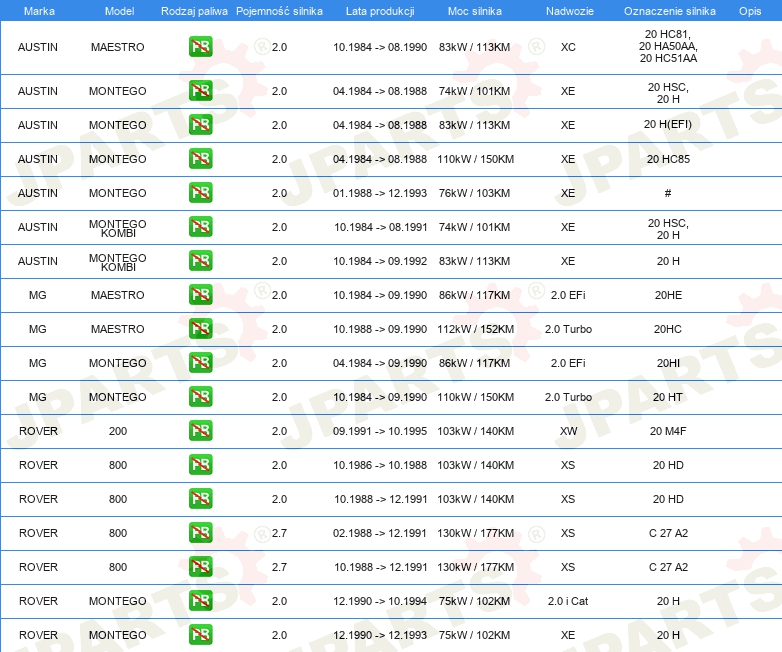Screen dimensions: 782x652
Task: Click fuel icon for Rover 800 2.7 from 10.1988
Action: pos(200,567)
